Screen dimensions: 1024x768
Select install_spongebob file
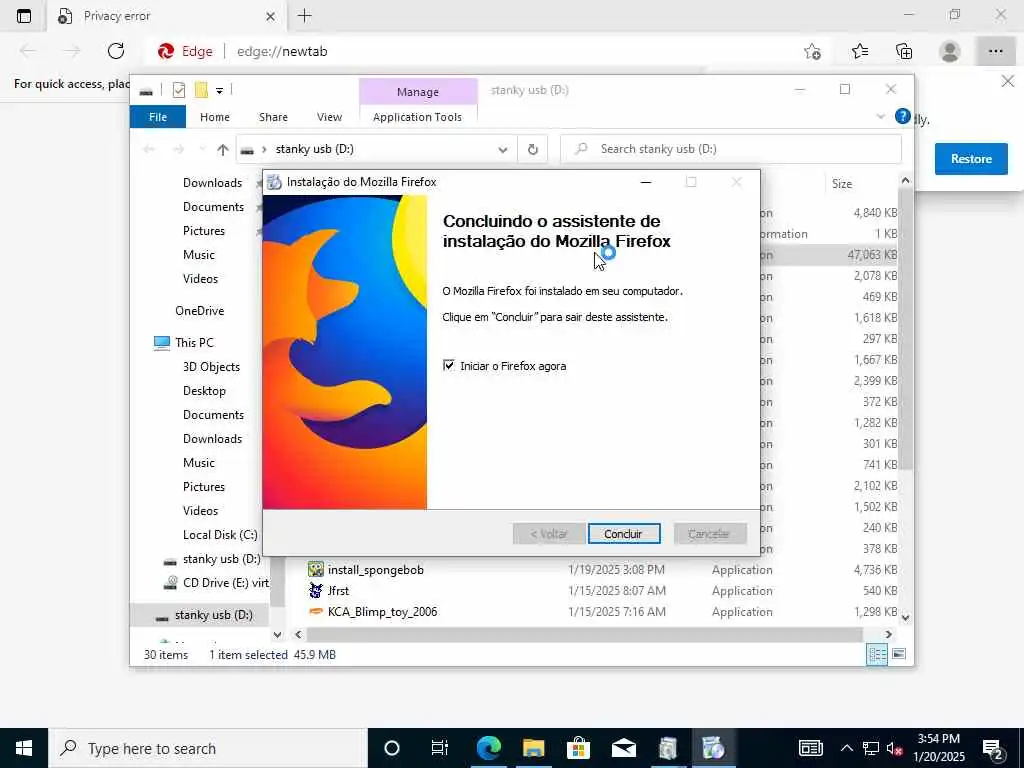(376, 570)
